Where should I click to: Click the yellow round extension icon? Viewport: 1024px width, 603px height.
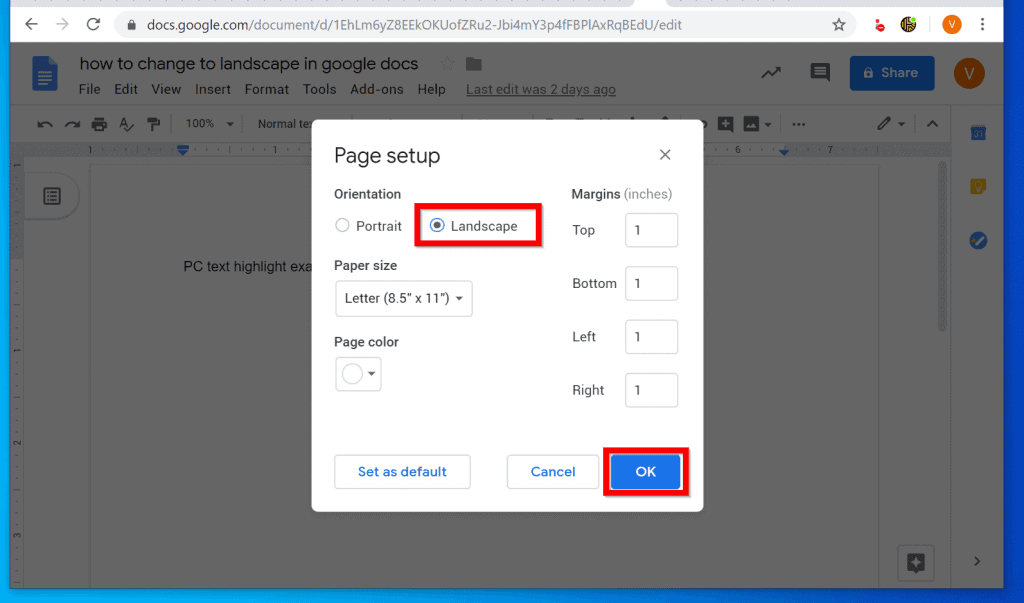pyautogui.click(x=908, y=25)
